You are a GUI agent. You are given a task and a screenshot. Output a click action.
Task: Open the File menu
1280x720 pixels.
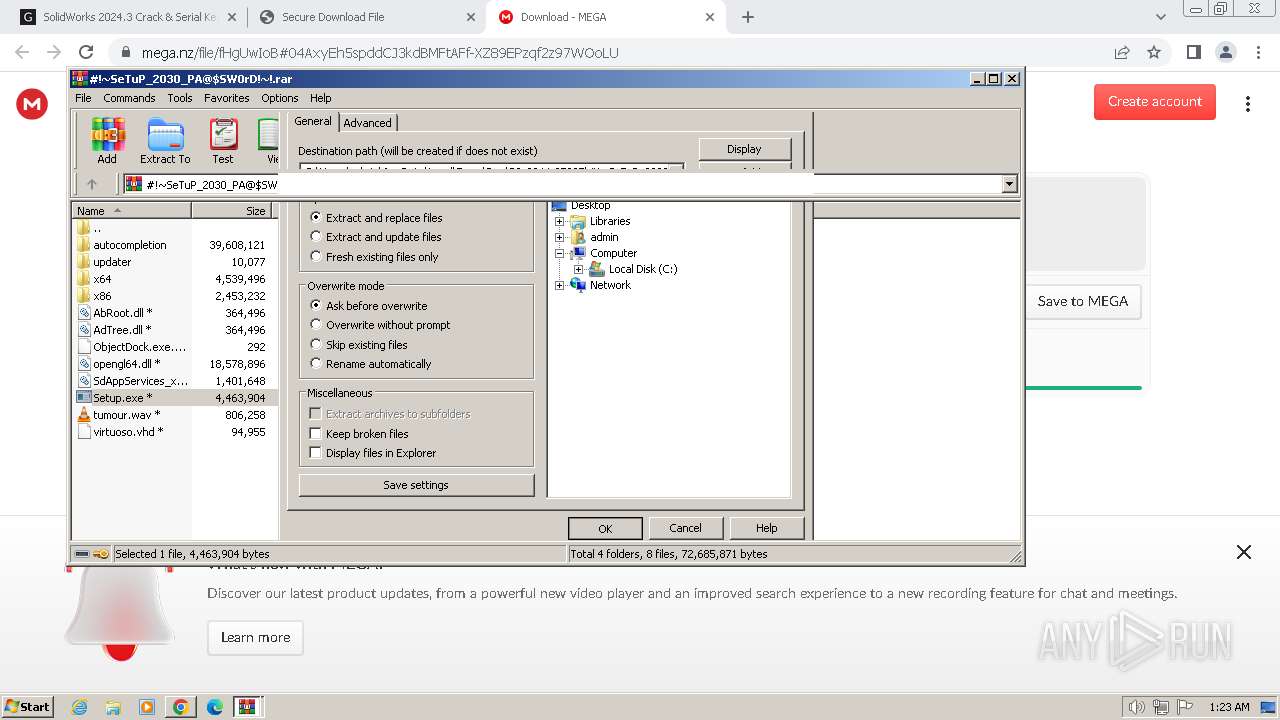[83, 98]
